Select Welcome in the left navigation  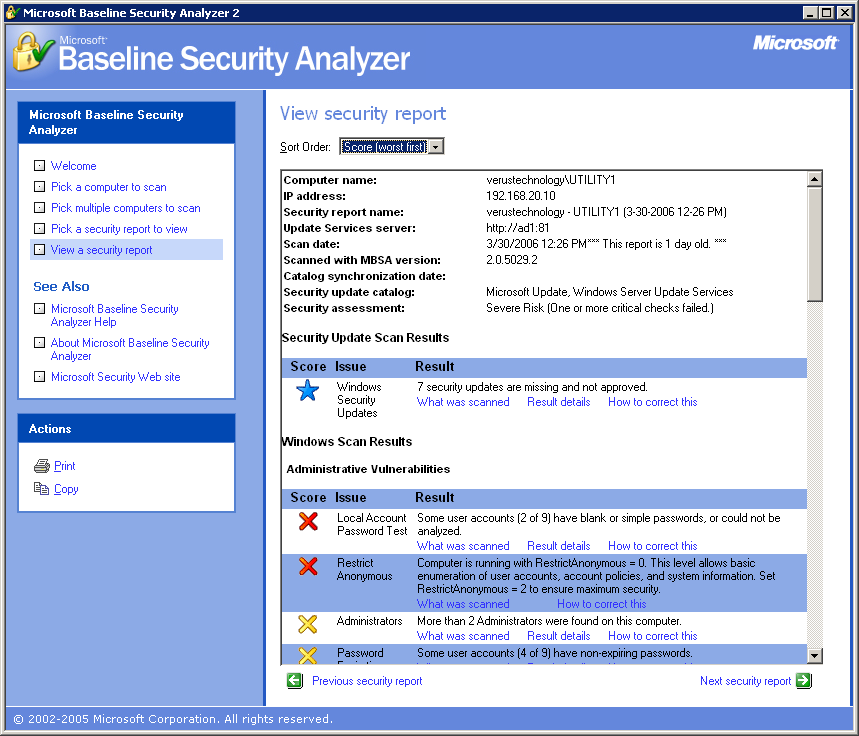(x=73, y=166)
